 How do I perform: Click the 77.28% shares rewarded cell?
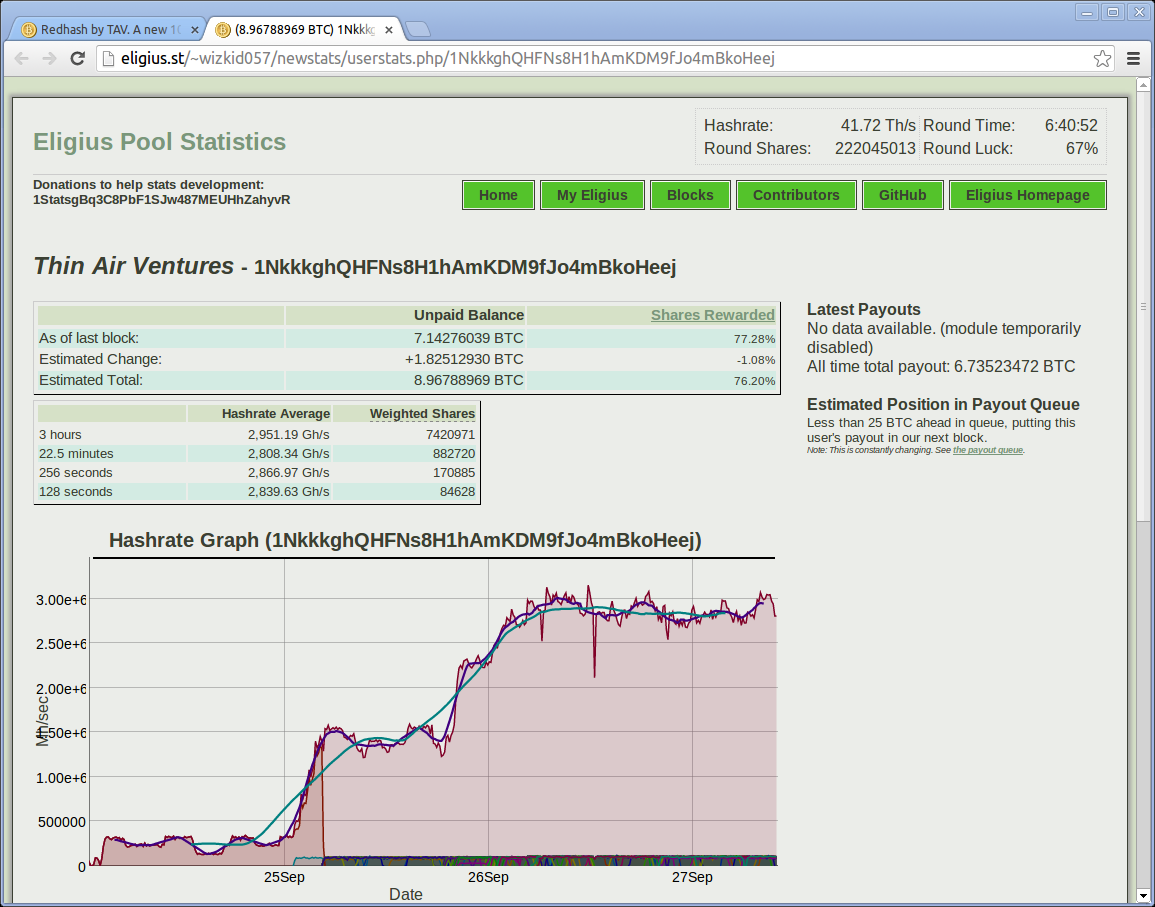pos(754,339)
